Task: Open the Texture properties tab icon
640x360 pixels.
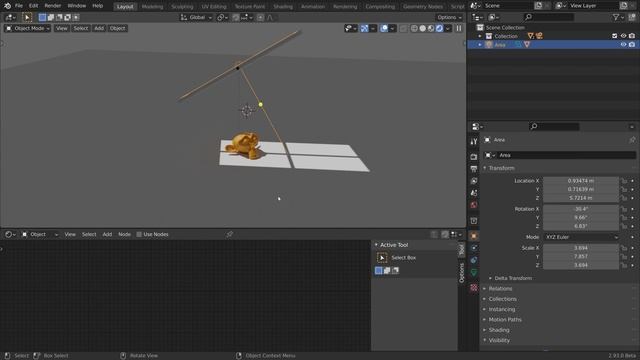Action: (473, 288)
